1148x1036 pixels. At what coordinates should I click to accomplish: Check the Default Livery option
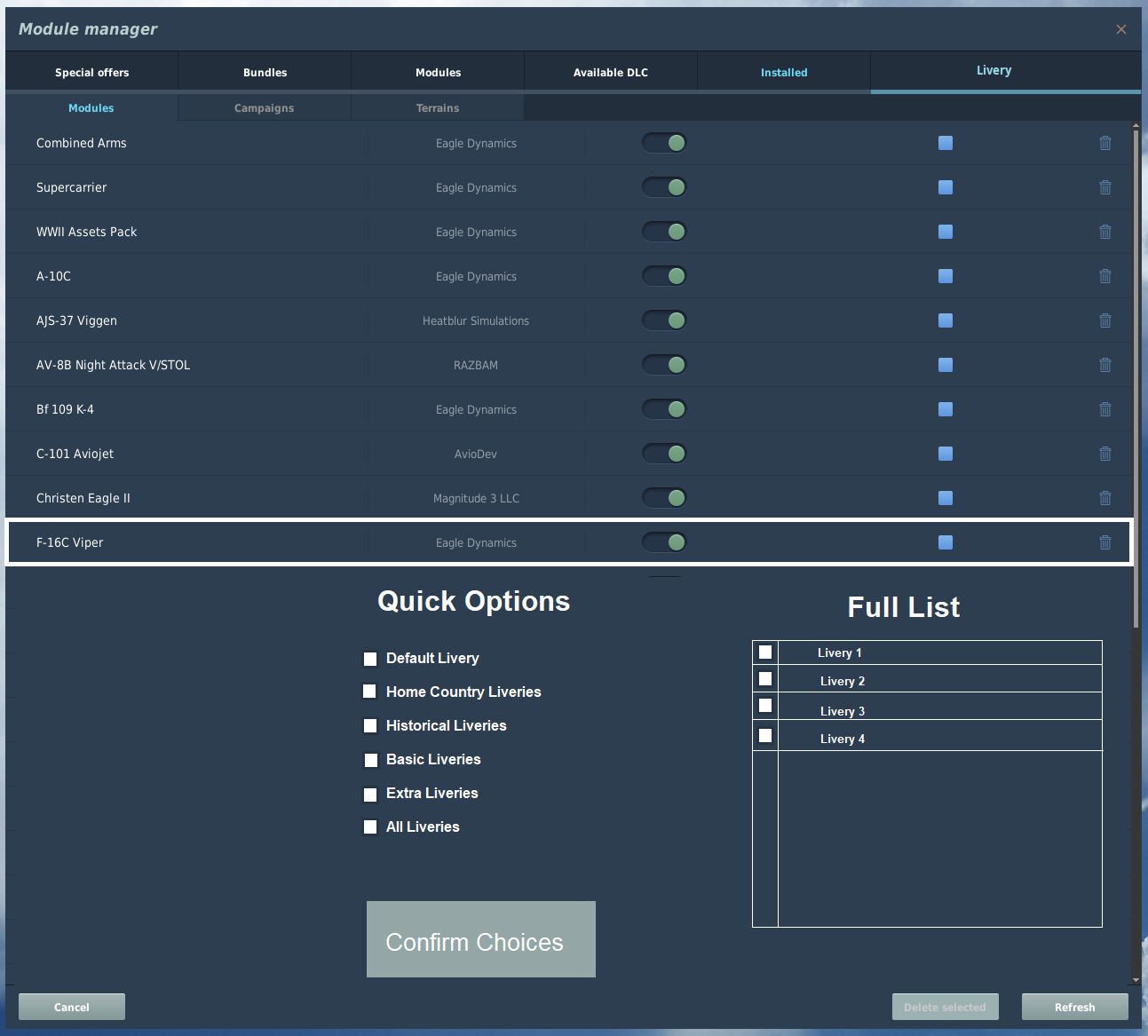click(370, 659)
